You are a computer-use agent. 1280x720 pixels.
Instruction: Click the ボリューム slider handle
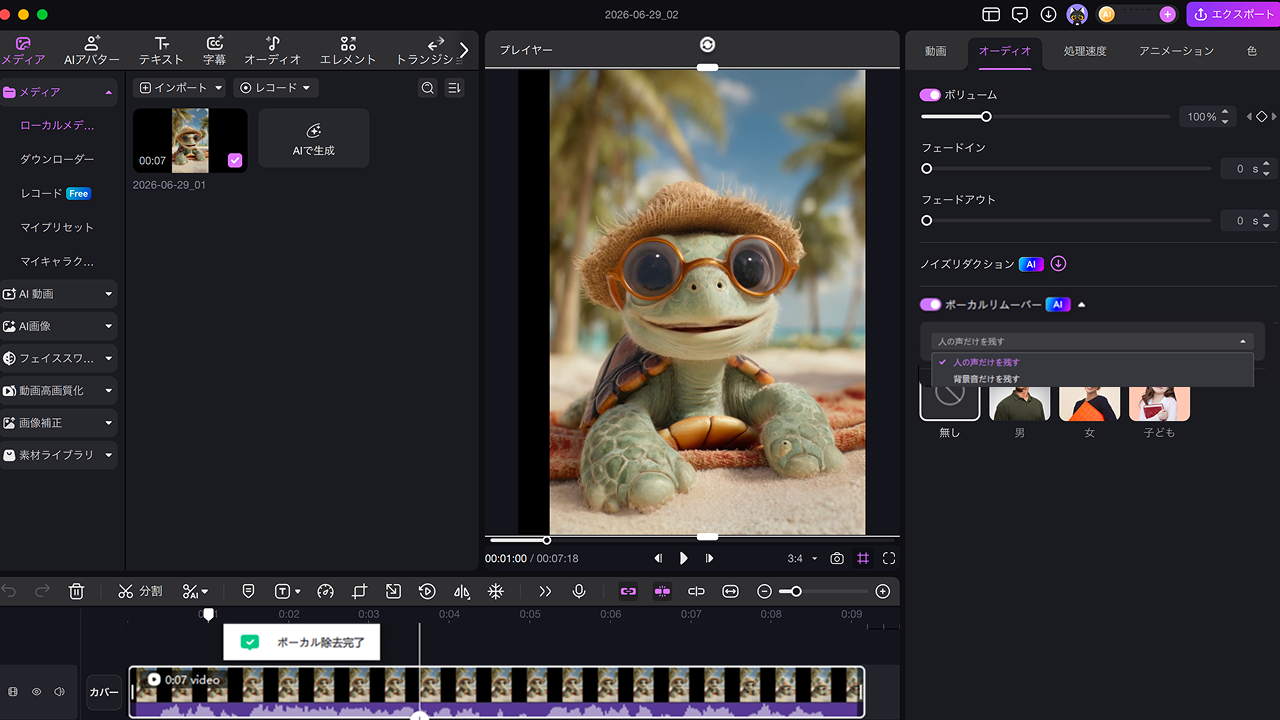pyautogui.click(x=986, y=117)
